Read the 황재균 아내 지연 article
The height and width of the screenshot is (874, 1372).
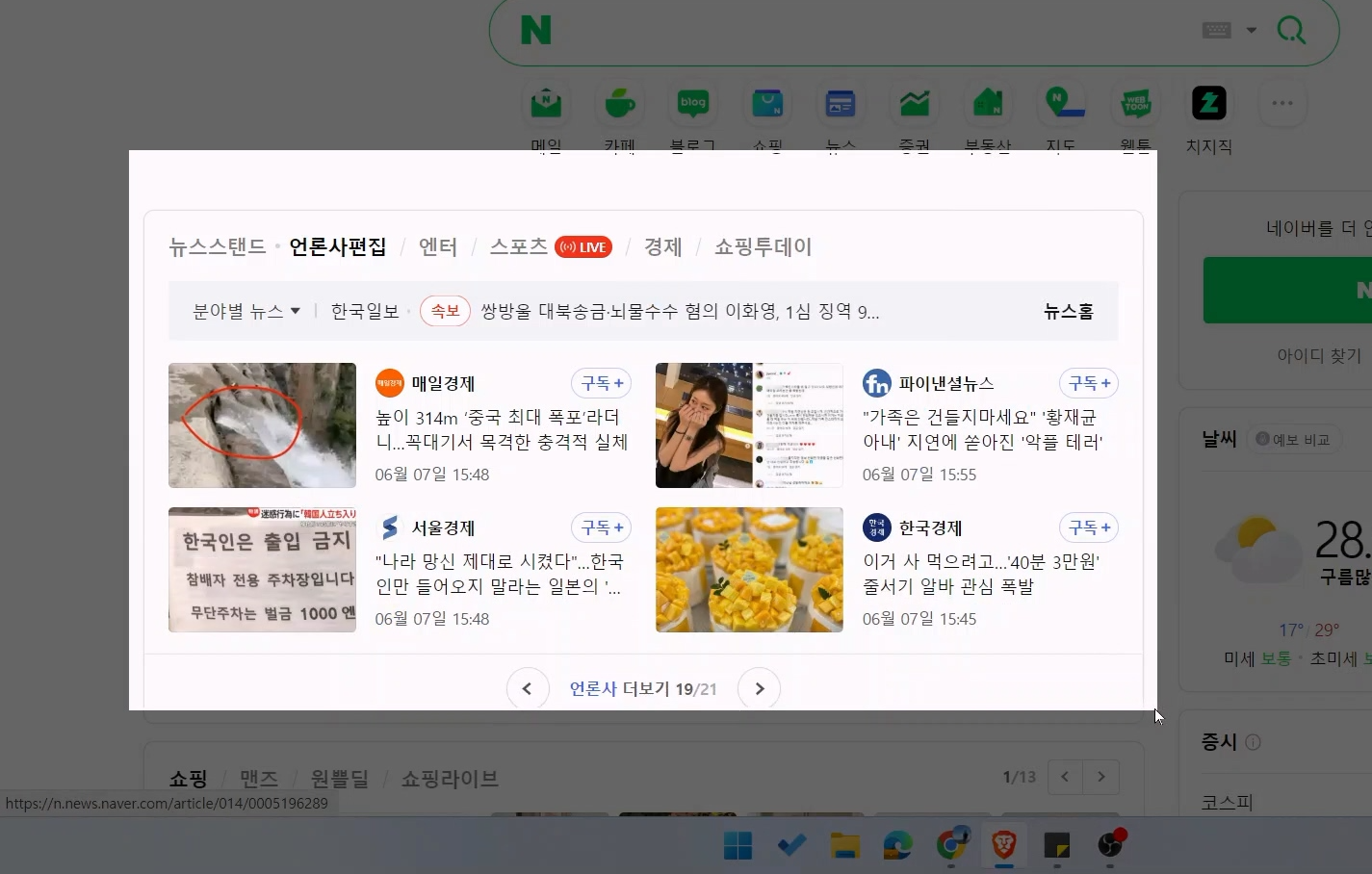[983, 429]
